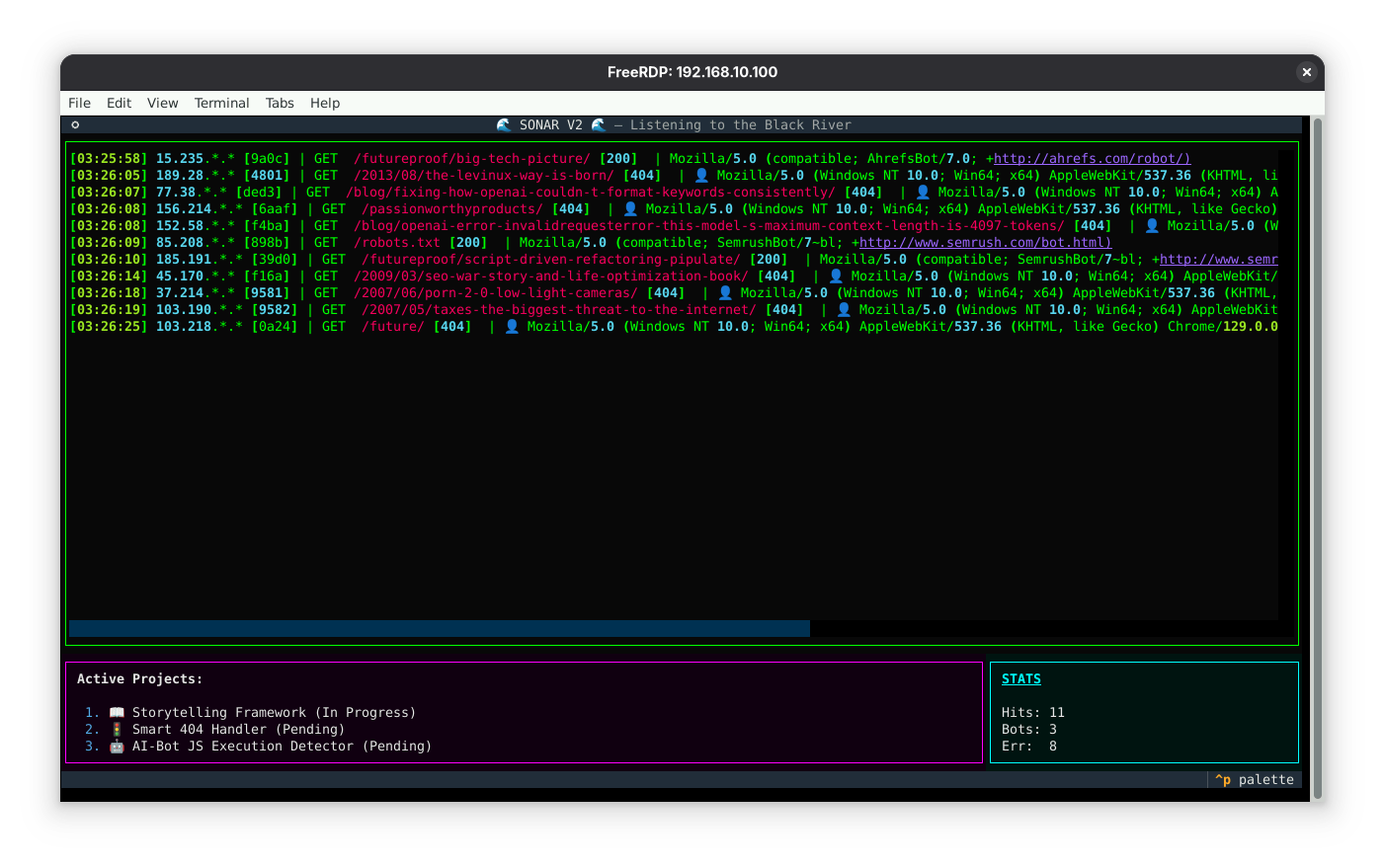
Task: Click the book icon of Storytelling Framework
Action: pyautogui.click(x=117, y=712)
